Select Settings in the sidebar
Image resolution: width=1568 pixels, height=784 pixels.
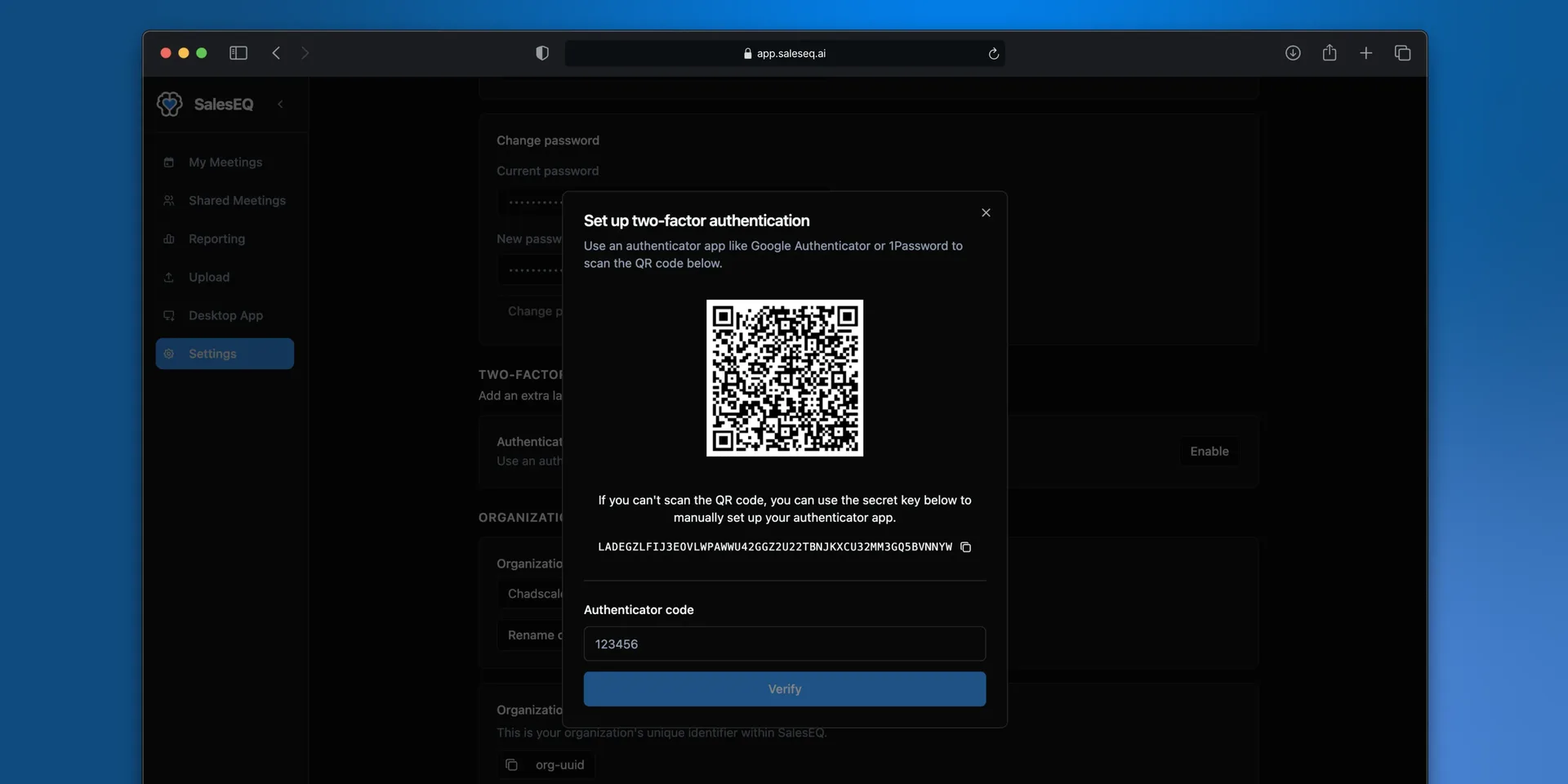(225, 354)
